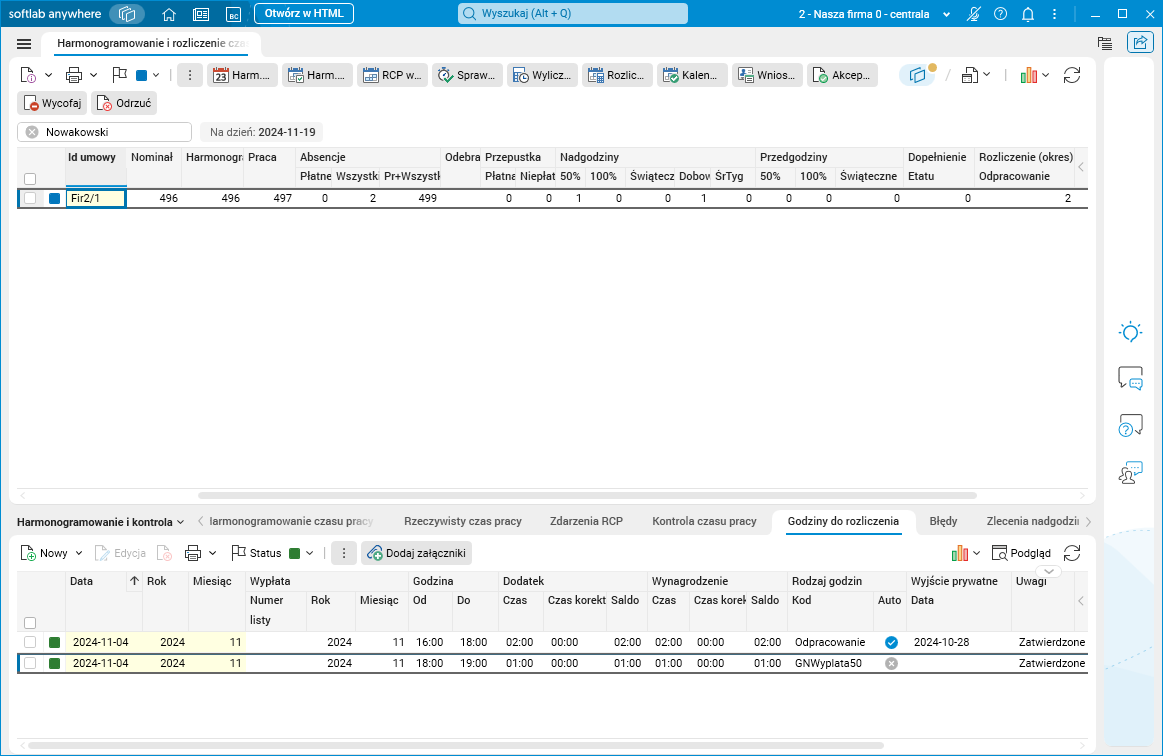
Task: Open dropdown arrow next to Nowy
Action: point(79,553)
